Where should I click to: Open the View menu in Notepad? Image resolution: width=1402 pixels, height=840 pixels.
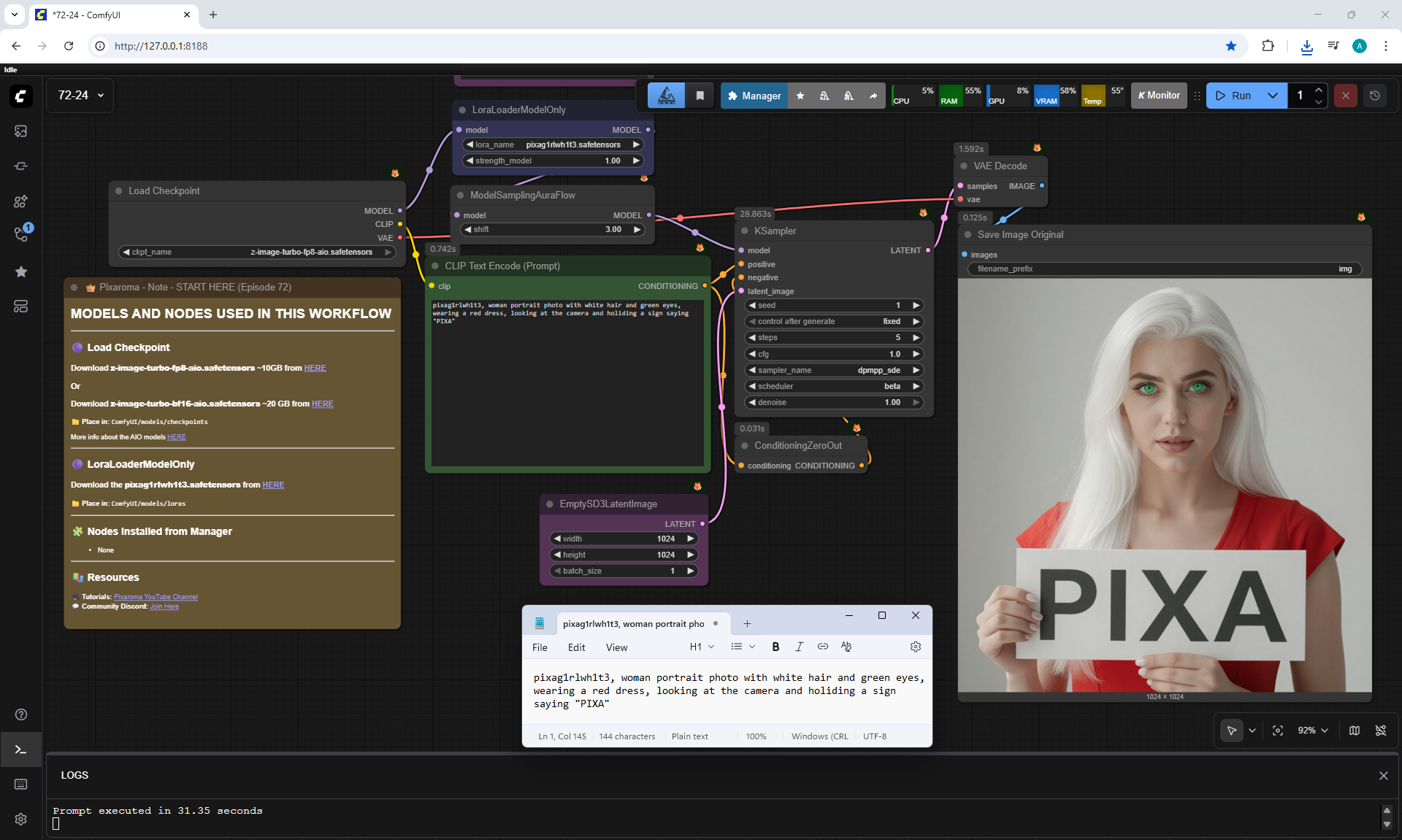[616, 647]
